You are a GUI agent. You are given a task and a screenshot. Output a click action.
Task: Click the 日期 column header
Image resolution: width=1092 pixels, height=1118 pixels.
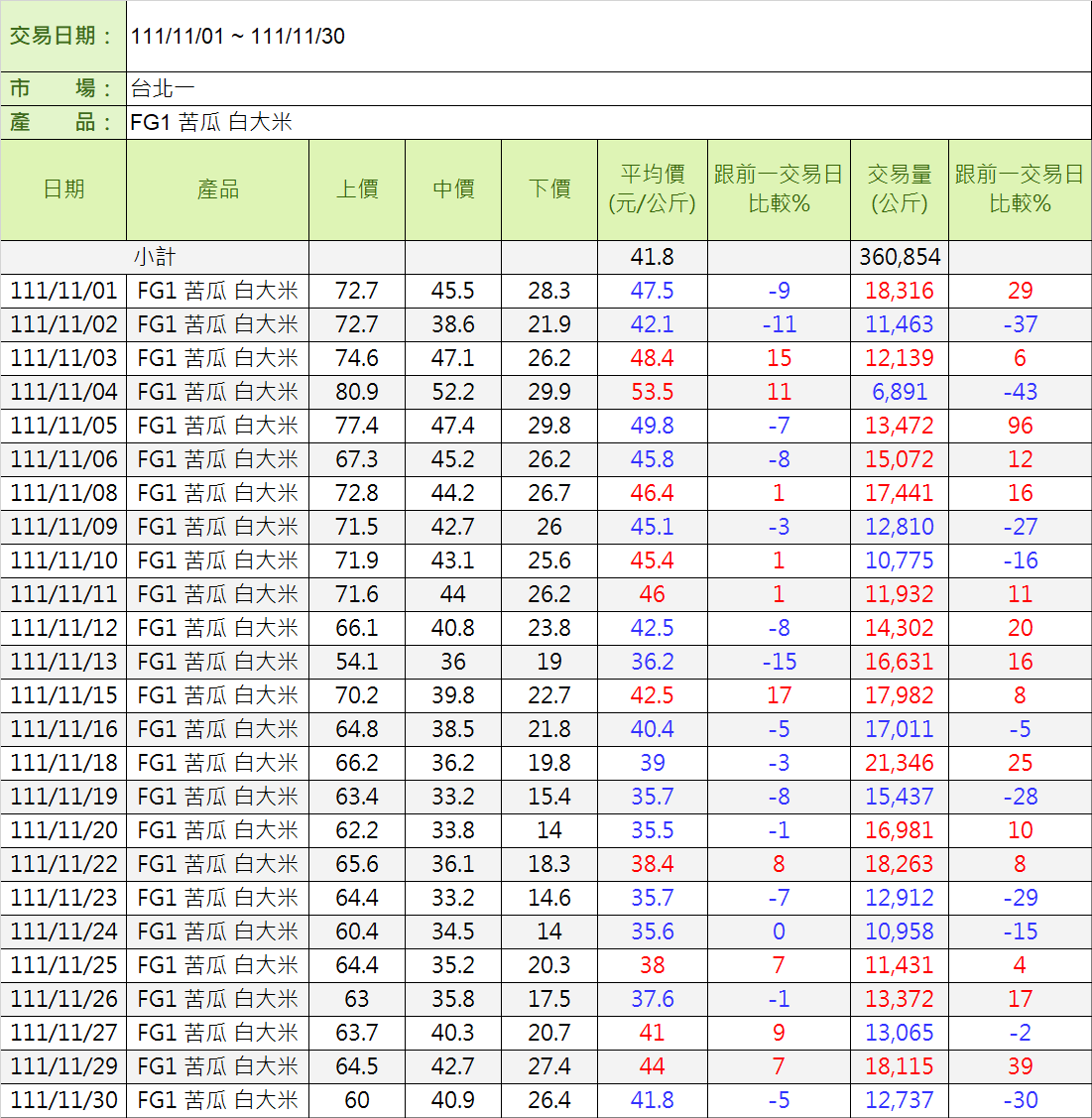pos(63,189)
